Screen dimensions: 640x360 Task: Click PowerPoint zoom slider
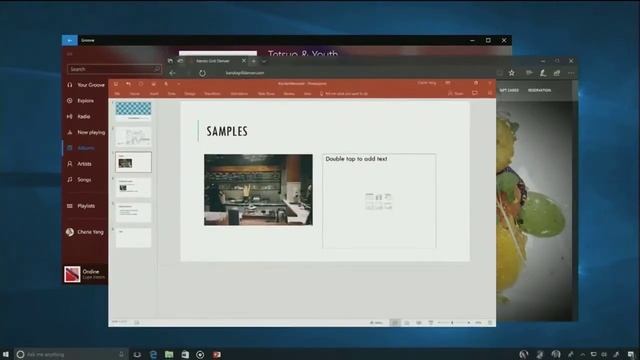coord(453,322)
